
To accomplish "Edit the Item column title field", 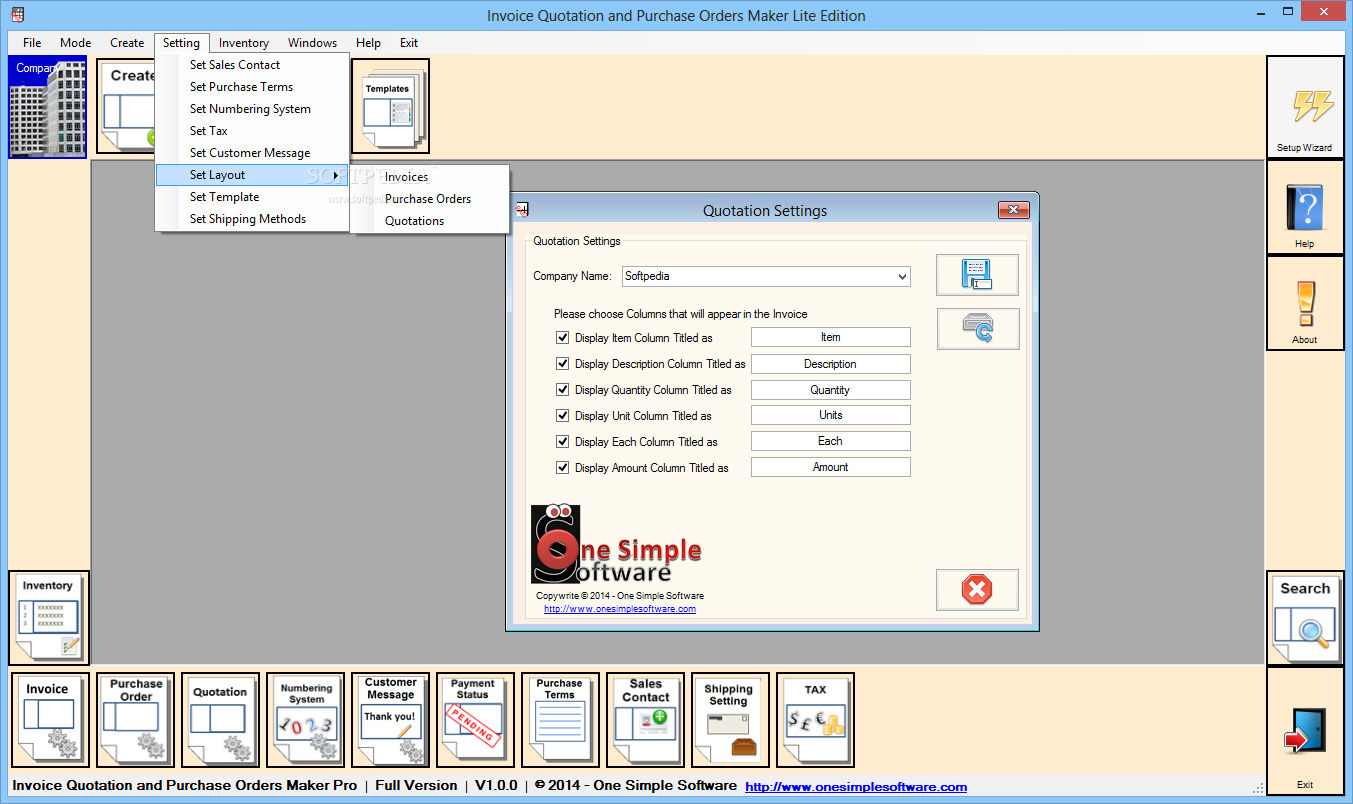I will pyautogui.click(x=831, y=338).
